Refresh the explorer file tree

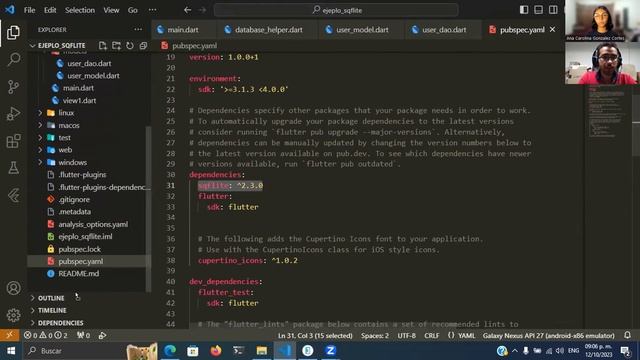[130, 45]
